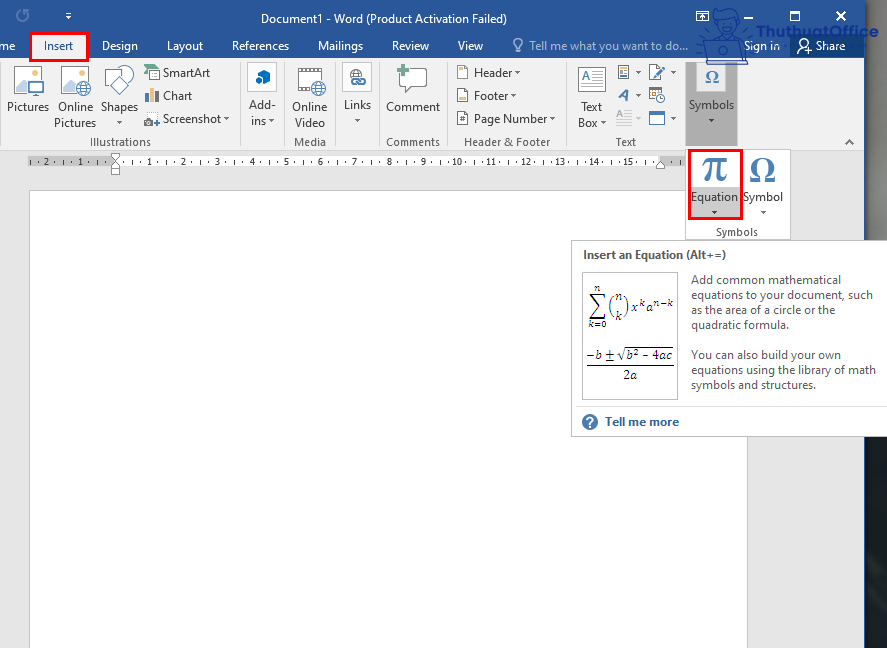Viewport: 887px width, 648px height.
Task: Switch to the Design tab
Action: tap(120, 46)
